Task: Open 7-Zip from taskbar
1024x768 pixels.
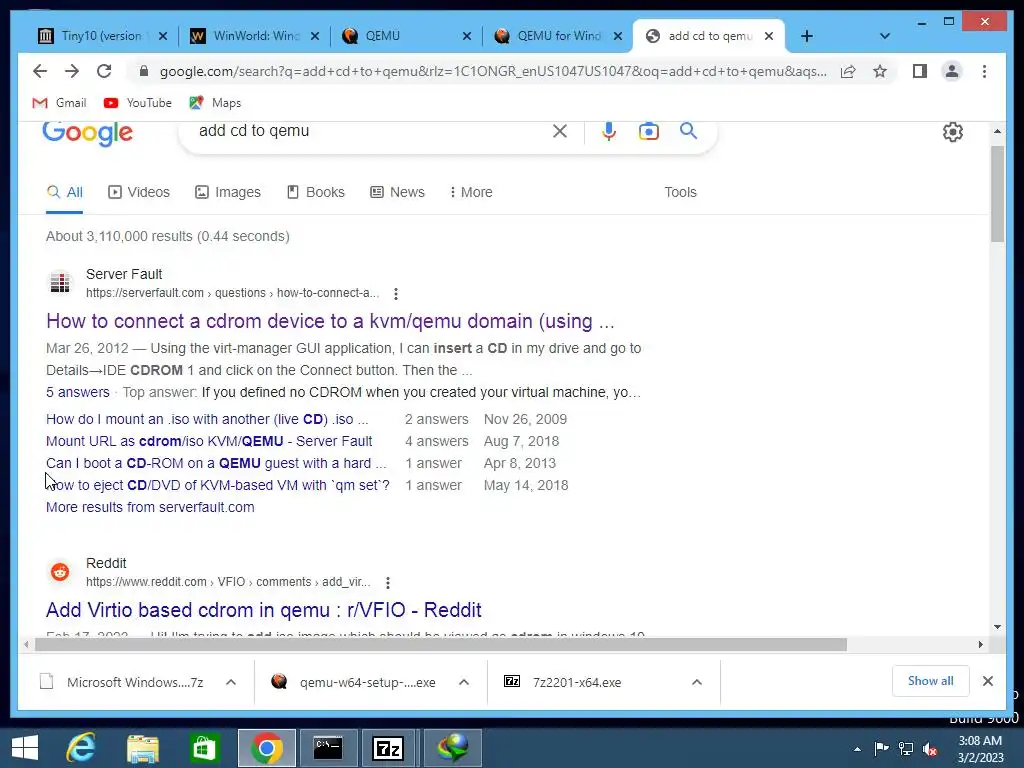Action: tap(389, 748)
